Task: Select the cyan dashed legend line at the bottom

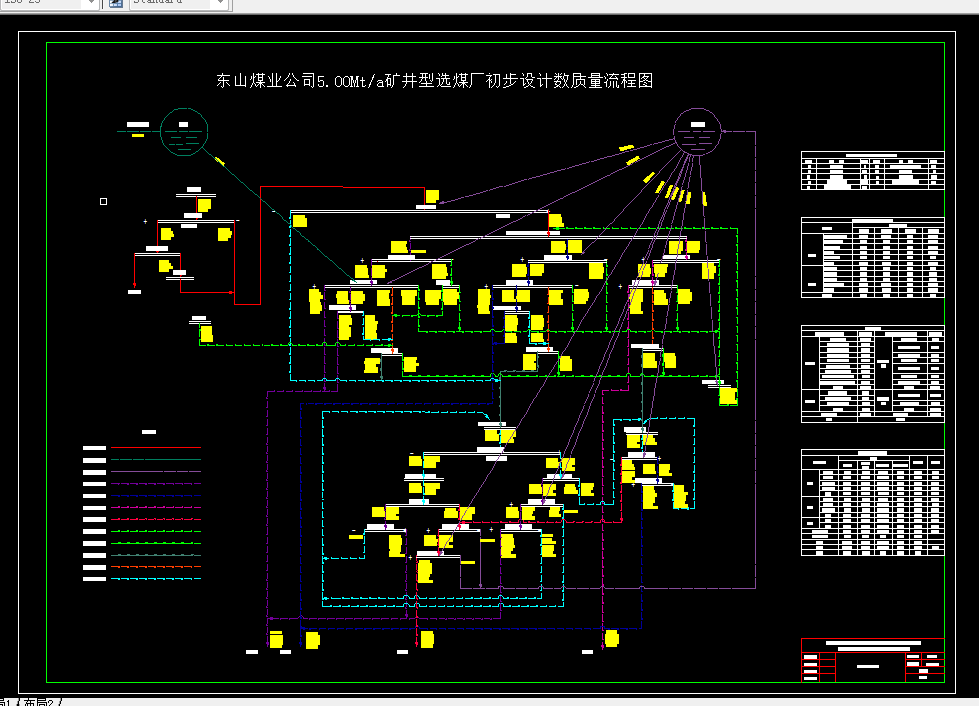Action: tap(155, 579)
